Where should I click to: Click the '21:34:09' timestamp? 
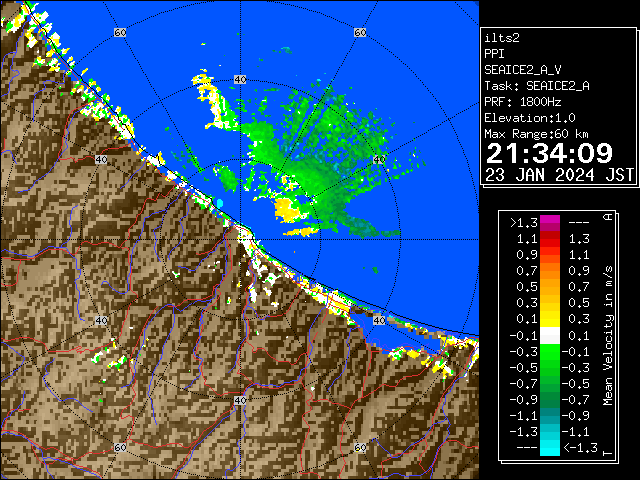[x=549, y=153]
